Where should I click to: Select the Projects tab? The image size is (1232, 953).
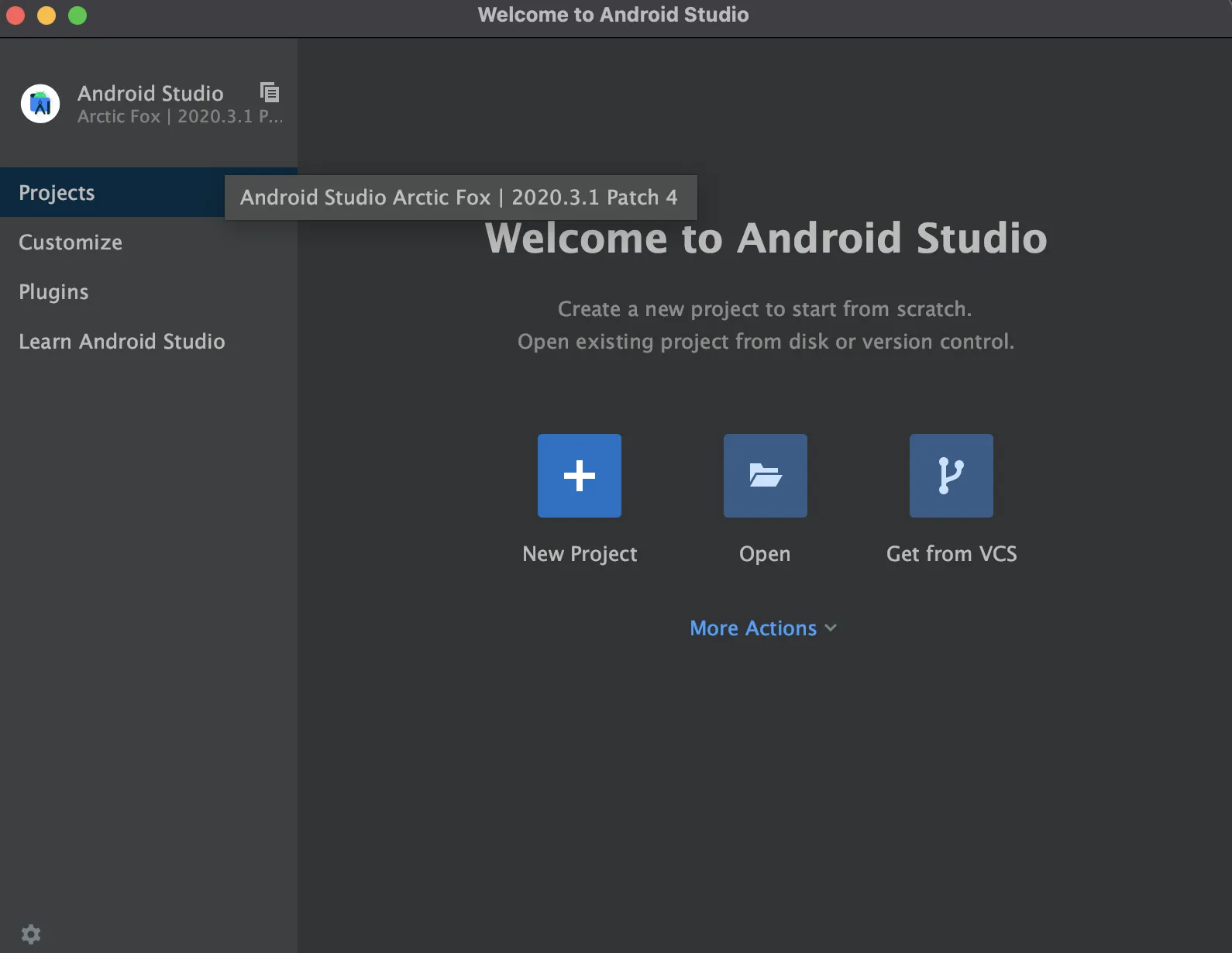57,193
